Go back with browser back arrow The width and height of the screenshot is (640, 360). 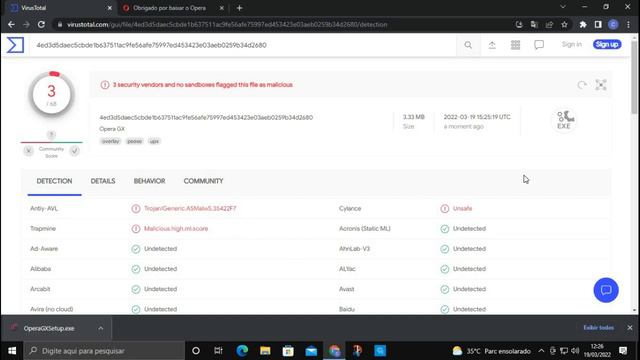tap(11, 24)
